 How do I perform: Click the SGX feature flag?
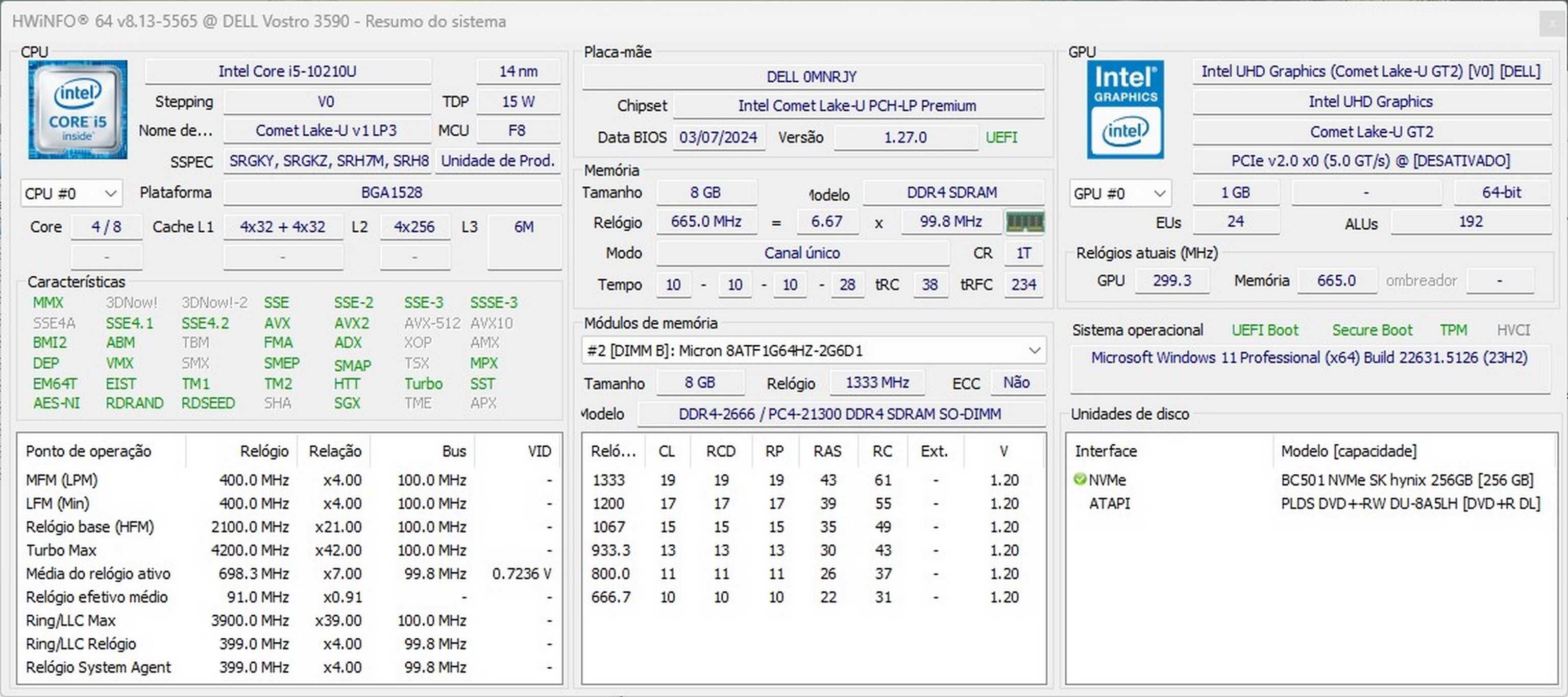click(x=347, y=403)
